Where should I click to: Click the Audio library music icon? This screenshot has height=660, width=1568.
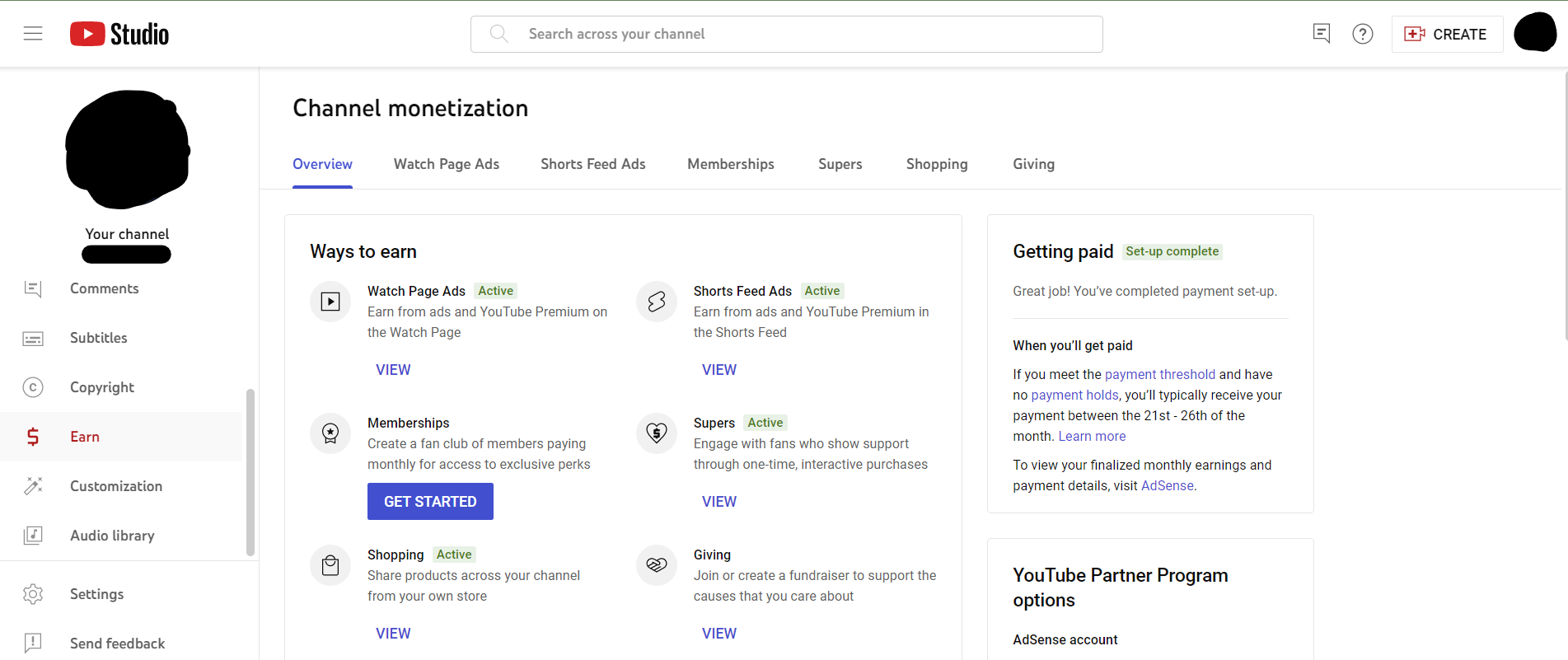(x=33, y=536)
